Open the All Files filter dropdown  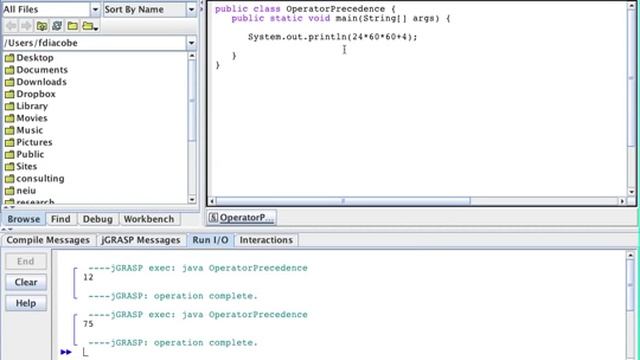(x=95, y=9)
